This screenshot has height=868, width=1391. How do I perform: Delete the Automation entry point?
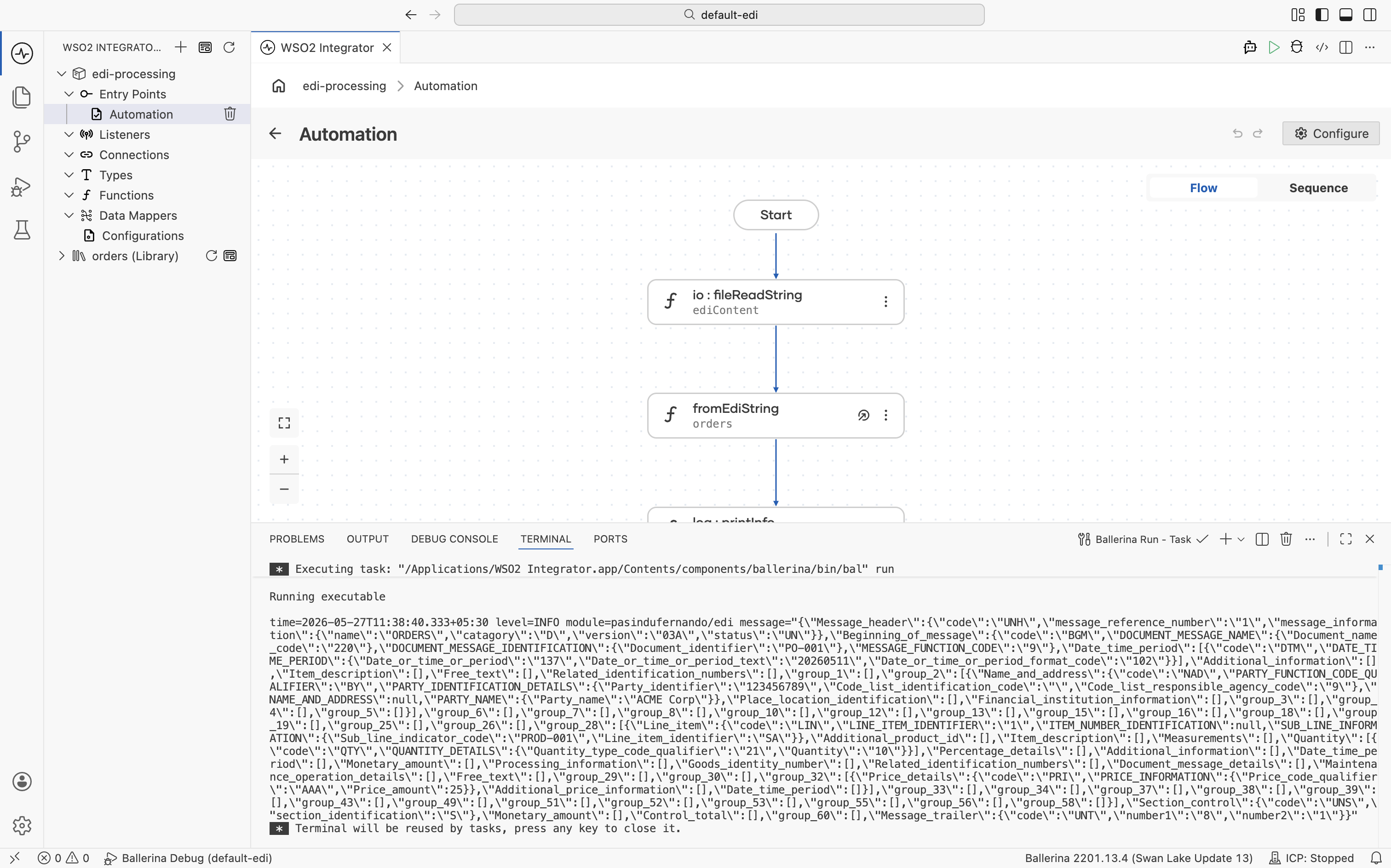point(230,114)
